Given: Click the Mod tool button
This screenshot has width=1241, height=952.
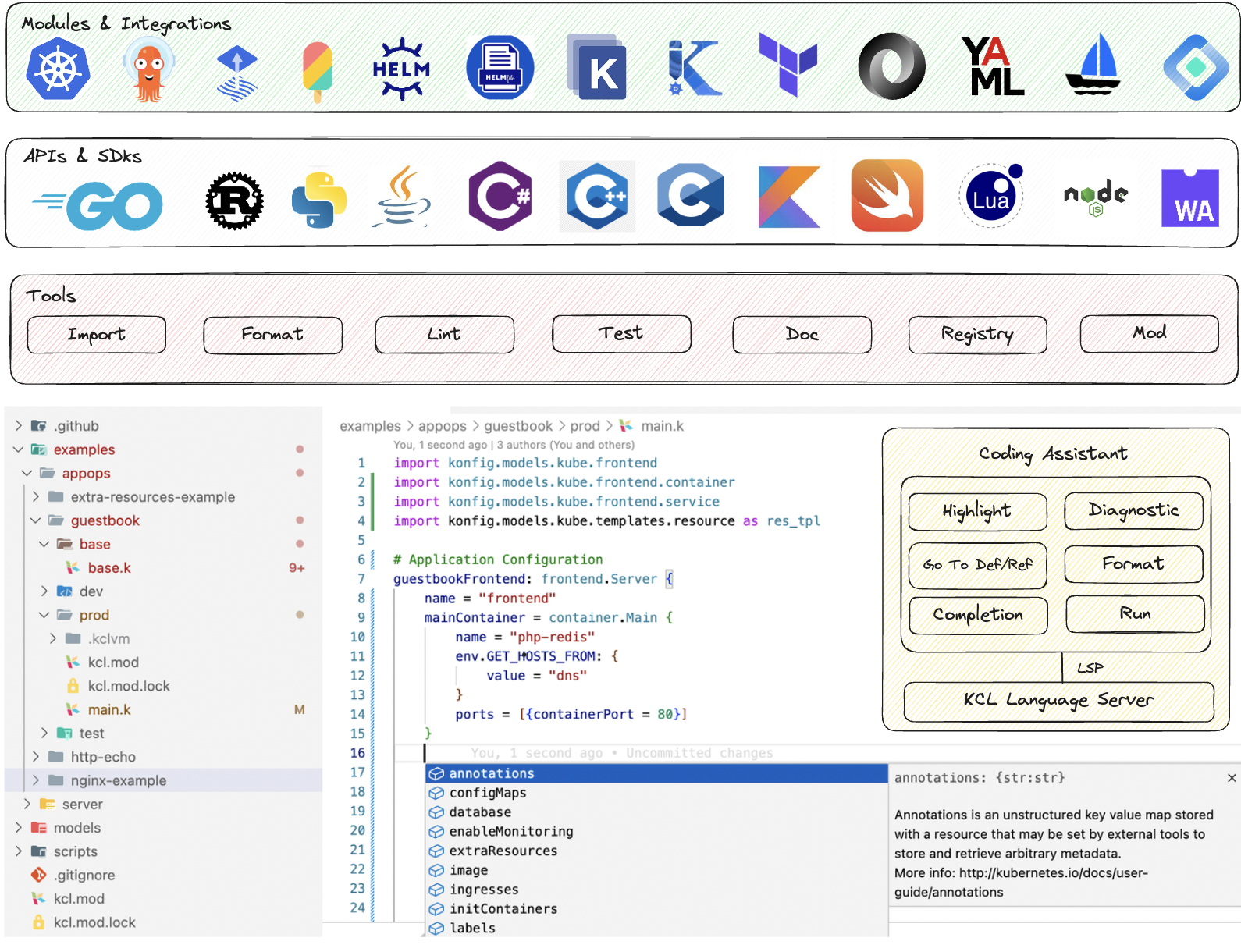Looking at the screenshot, I should tap(1149, 334).
